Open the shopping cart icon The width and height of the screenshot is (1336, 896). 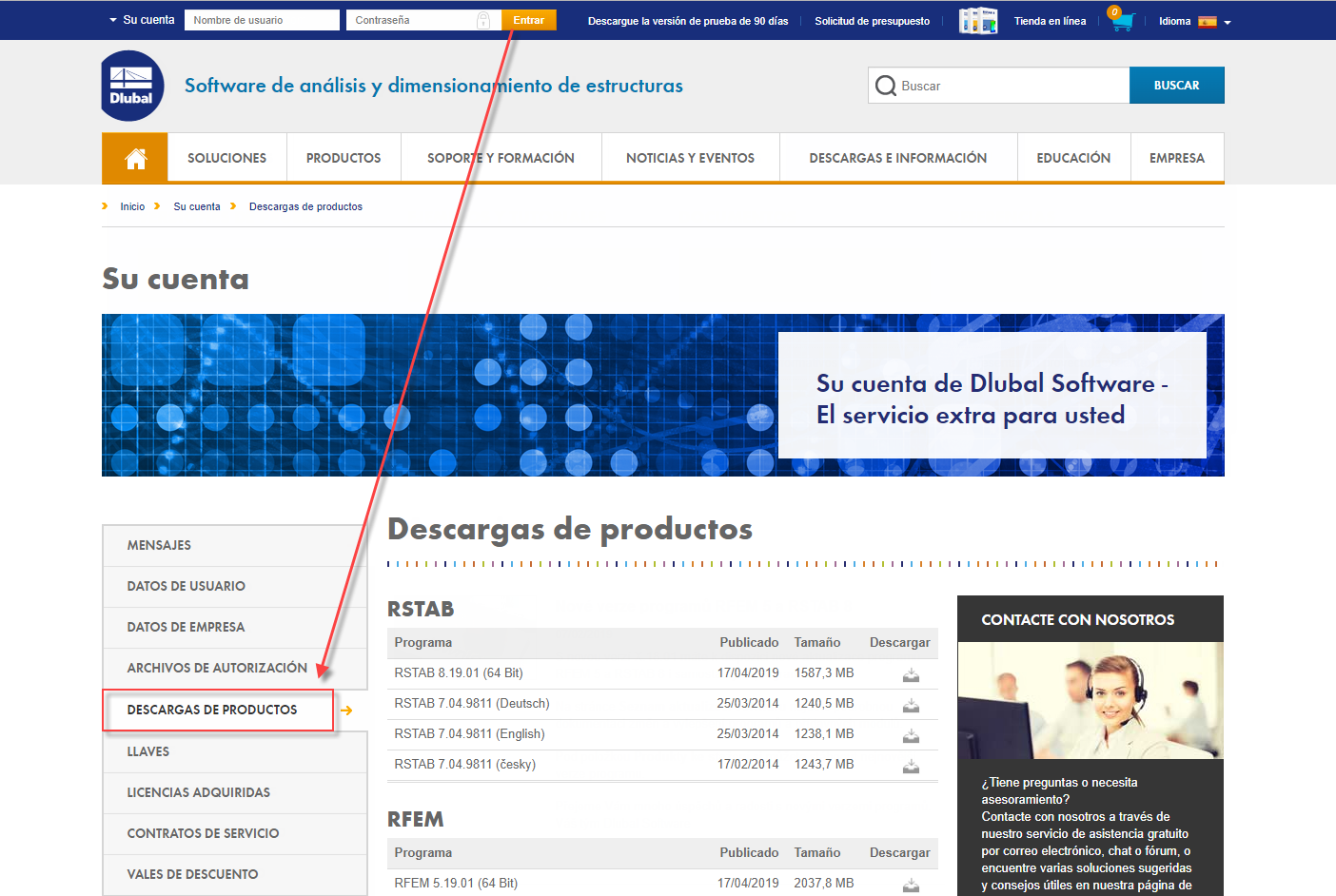click(x=1122, y=19)
